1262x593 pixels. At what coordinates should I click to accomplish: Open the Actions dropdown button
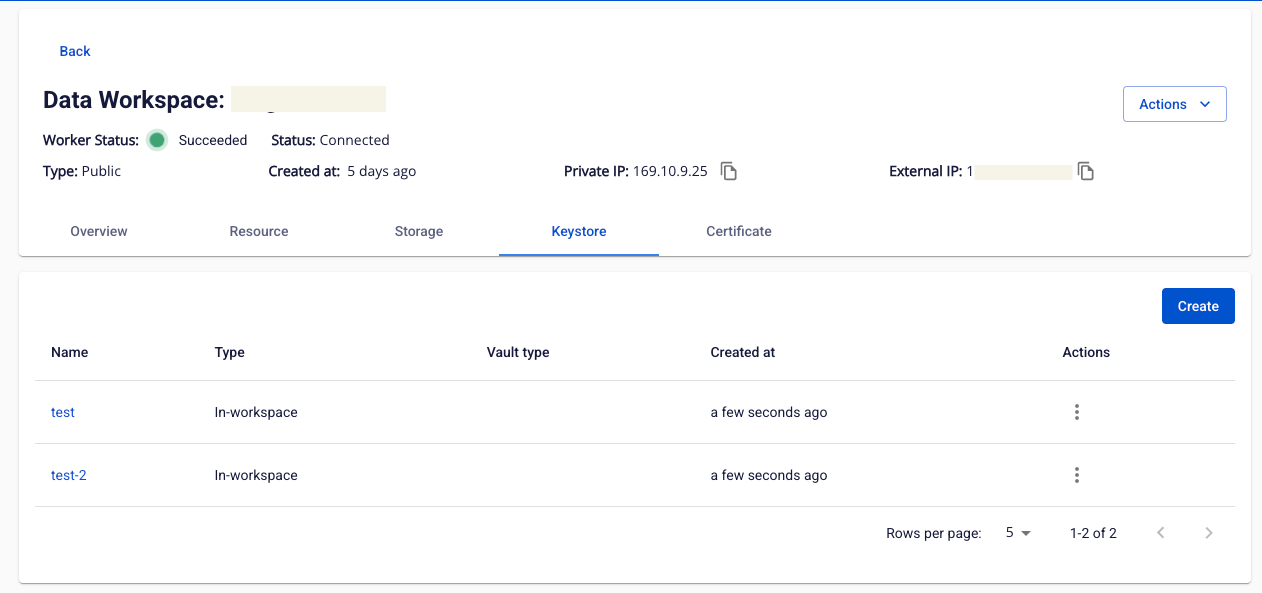tap(1175, 104)
